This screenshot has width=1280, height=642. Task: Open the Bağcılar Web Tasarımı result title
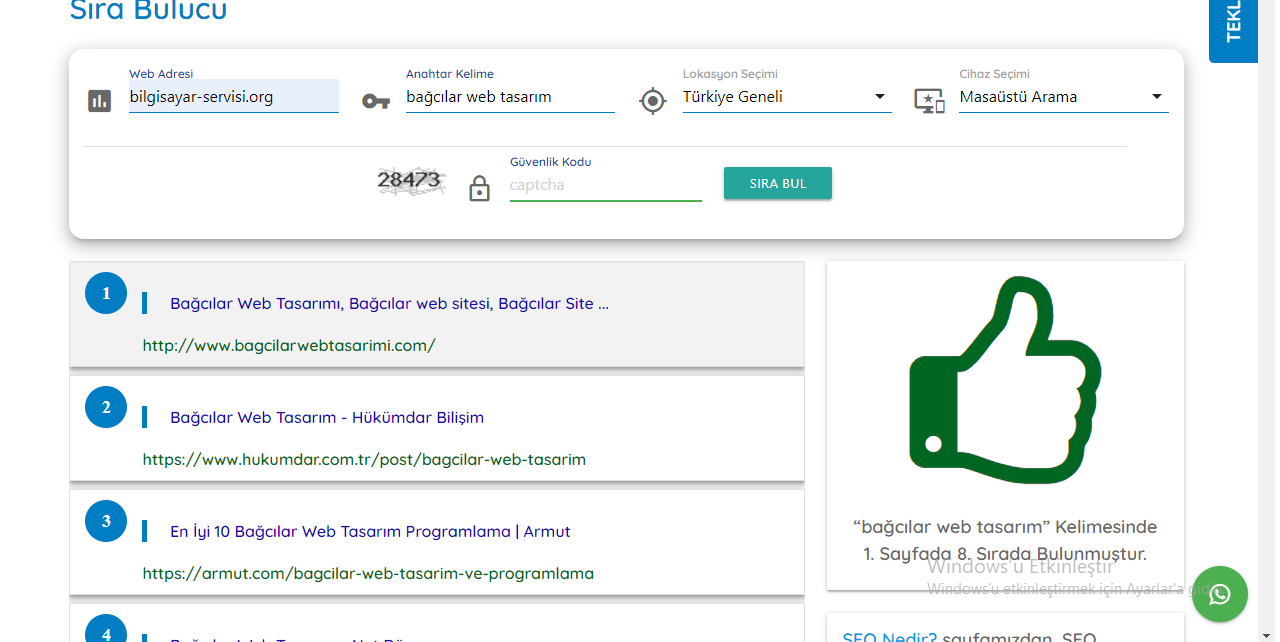[x=389, y=303]
